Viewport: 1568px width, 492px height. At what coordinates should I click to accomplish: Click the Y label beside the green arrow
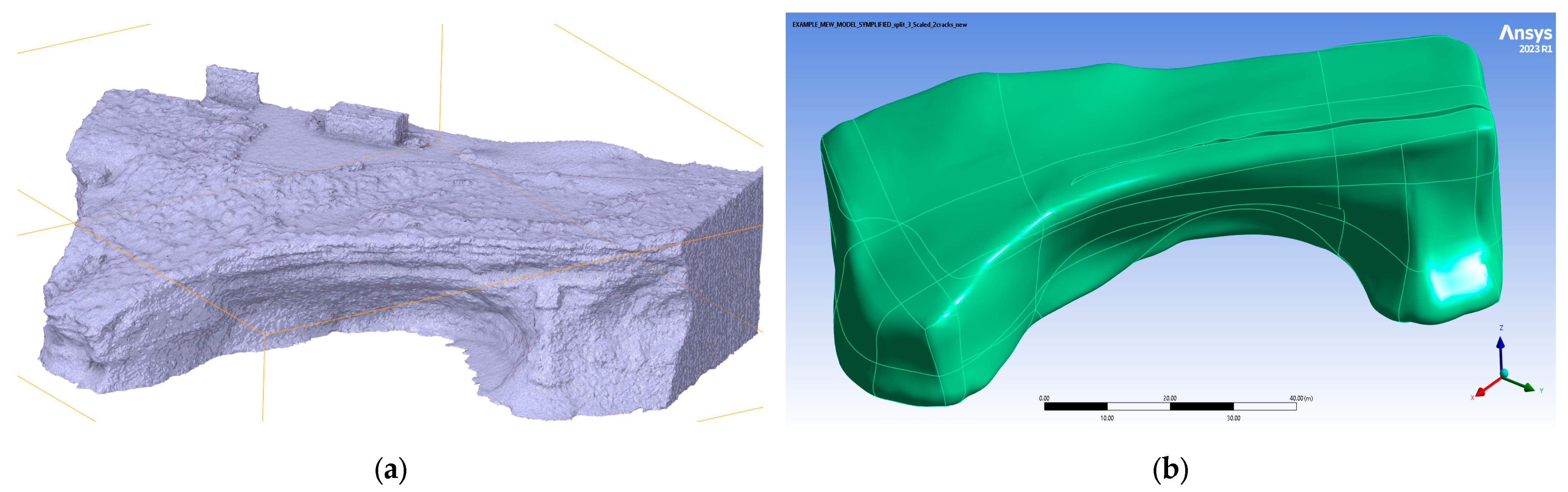click(1541, 390)
